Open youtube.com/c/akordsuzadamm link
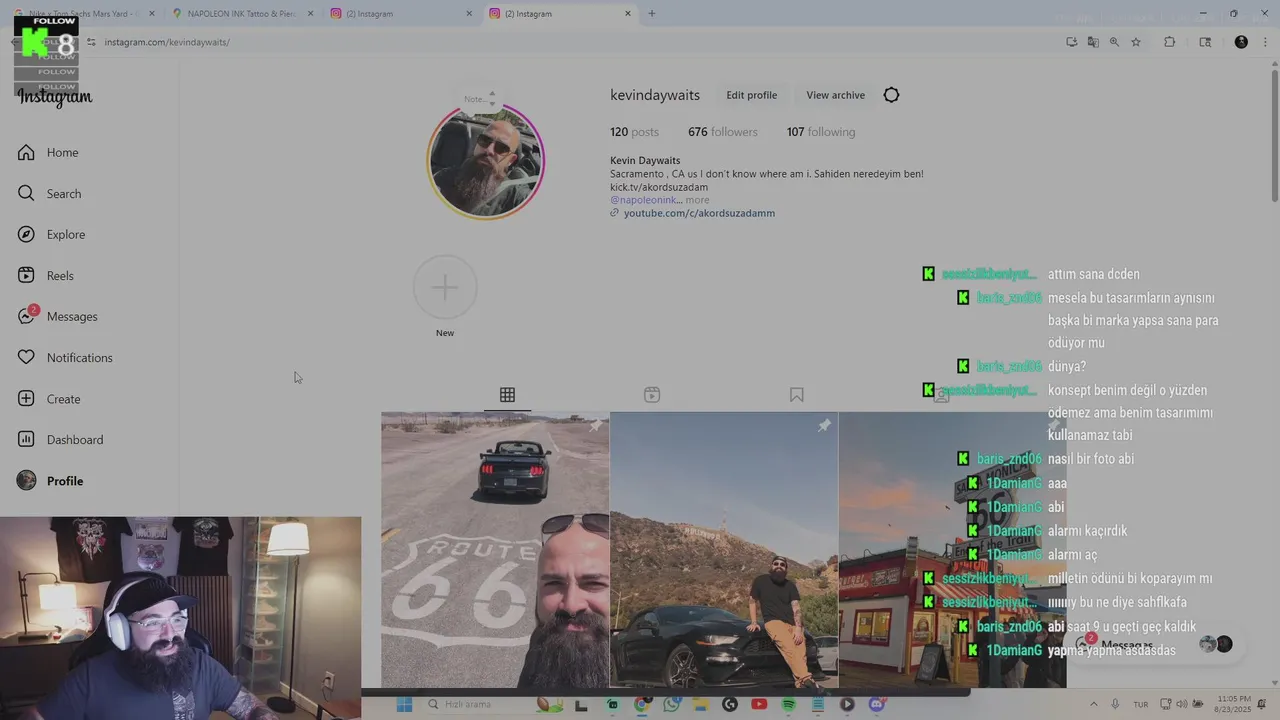This screenshot has width=1280, height=720. (699, 213)
